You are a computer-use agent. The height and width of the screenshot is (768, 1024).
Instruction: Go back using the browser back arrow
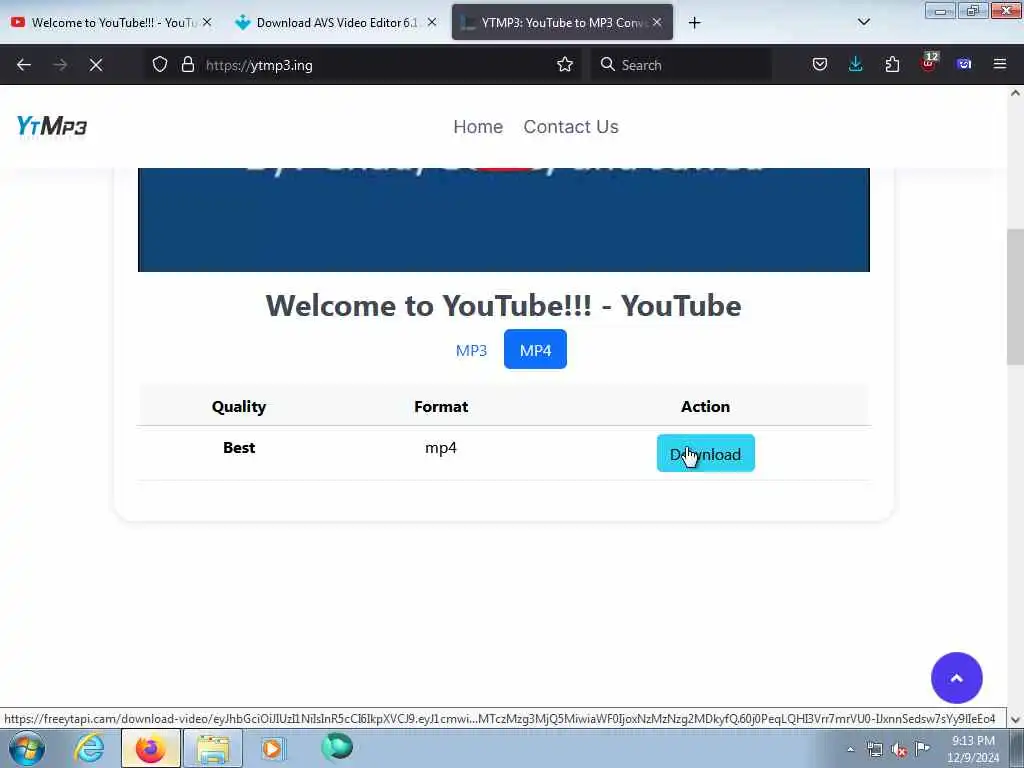coord(24,65)
